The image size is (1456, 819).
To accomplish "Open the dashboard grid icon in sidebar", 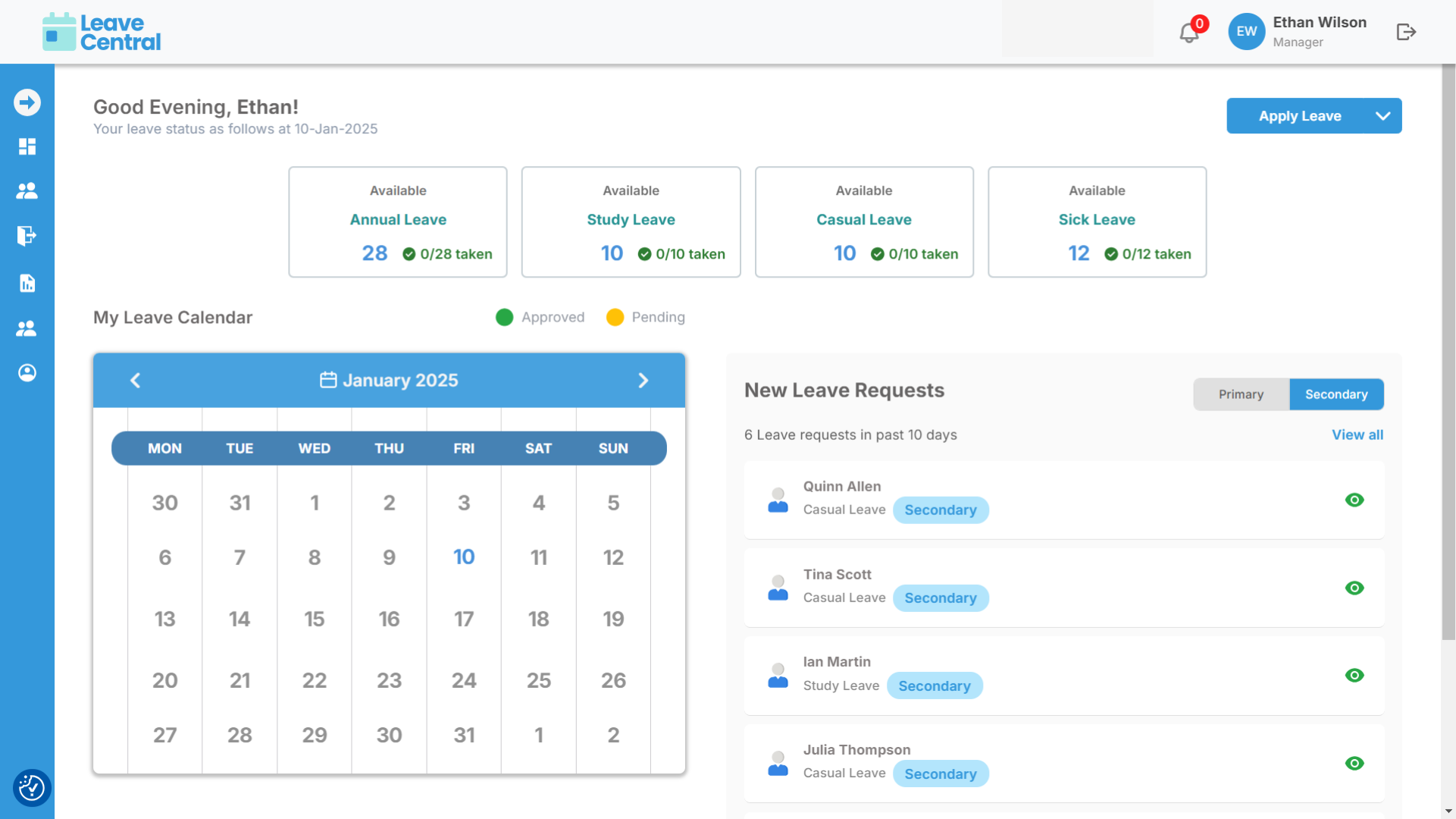I will (x=27, y=146).
